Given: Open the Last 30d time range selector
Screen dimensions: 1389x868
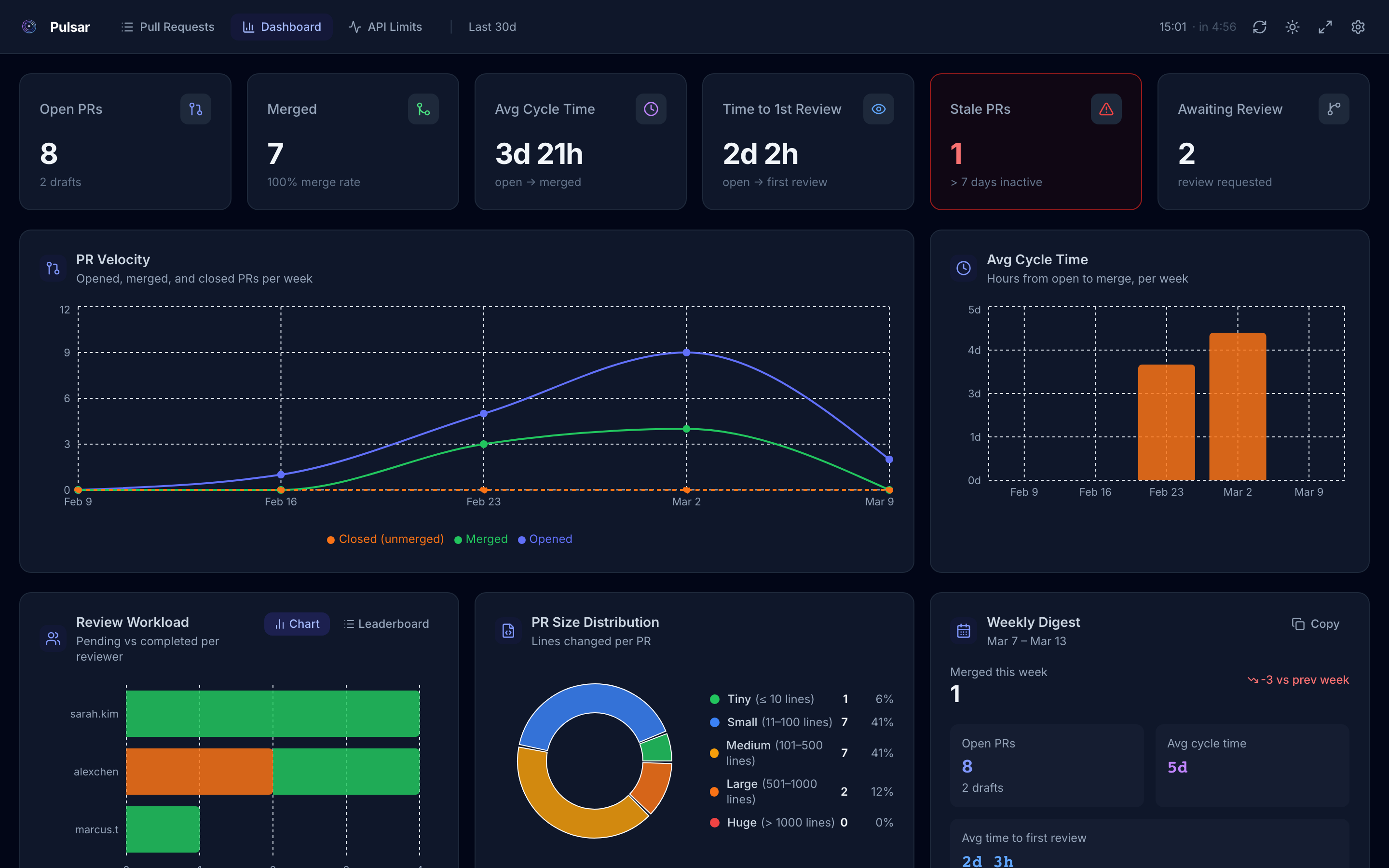Looking at the screenshot, I should [492, 27].
